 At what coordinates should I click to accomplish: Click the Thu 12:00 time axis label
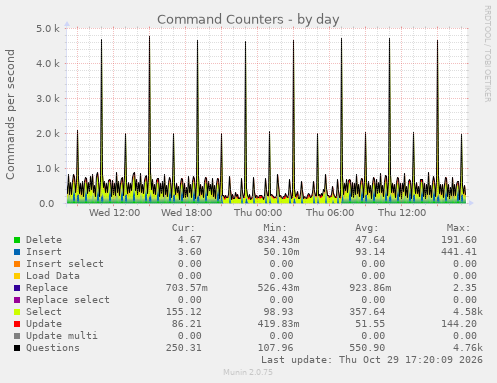pyautogui.click(x=402, y=213)
